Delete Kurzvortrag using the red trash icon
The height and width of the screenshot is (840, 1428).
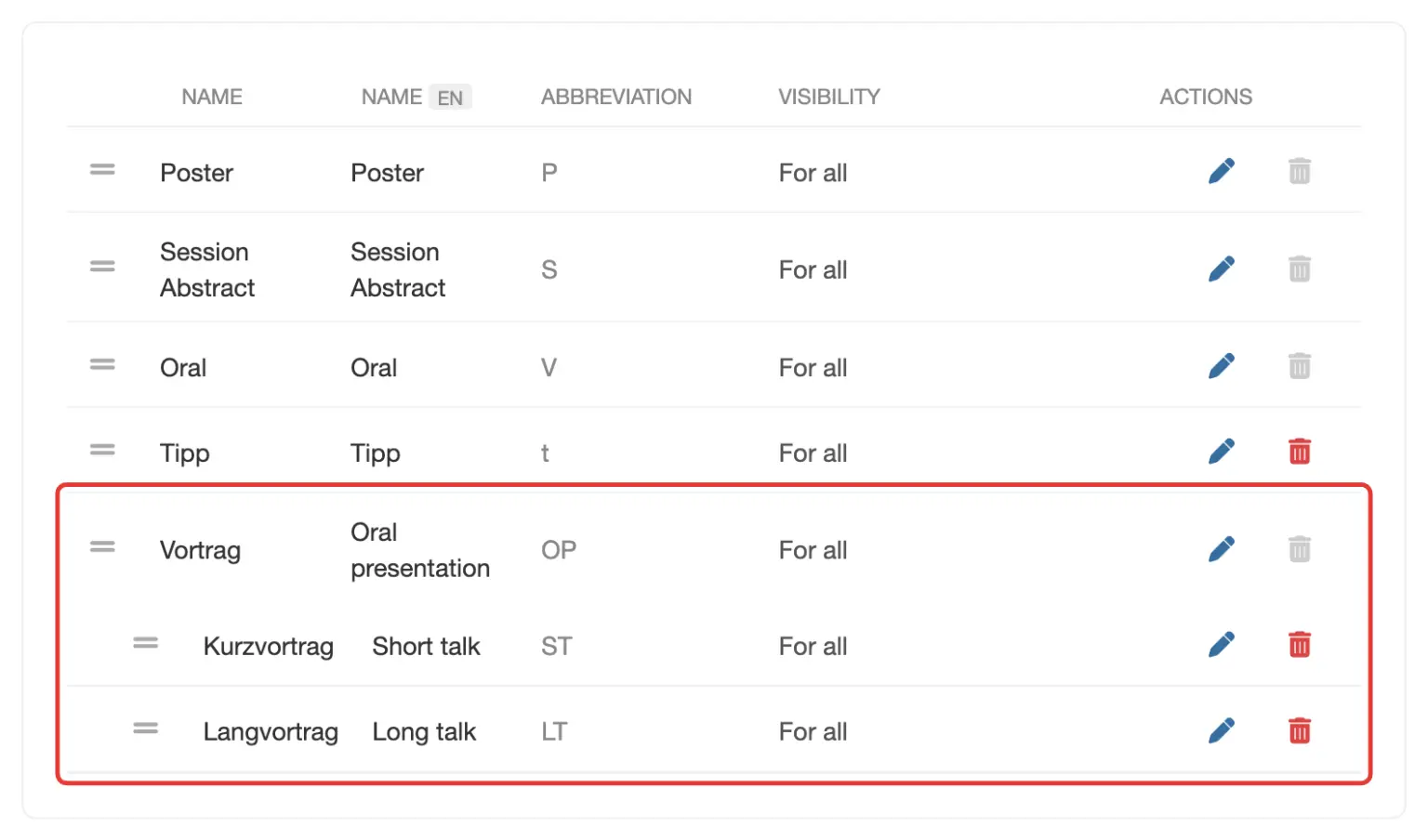coord(1300,645)
